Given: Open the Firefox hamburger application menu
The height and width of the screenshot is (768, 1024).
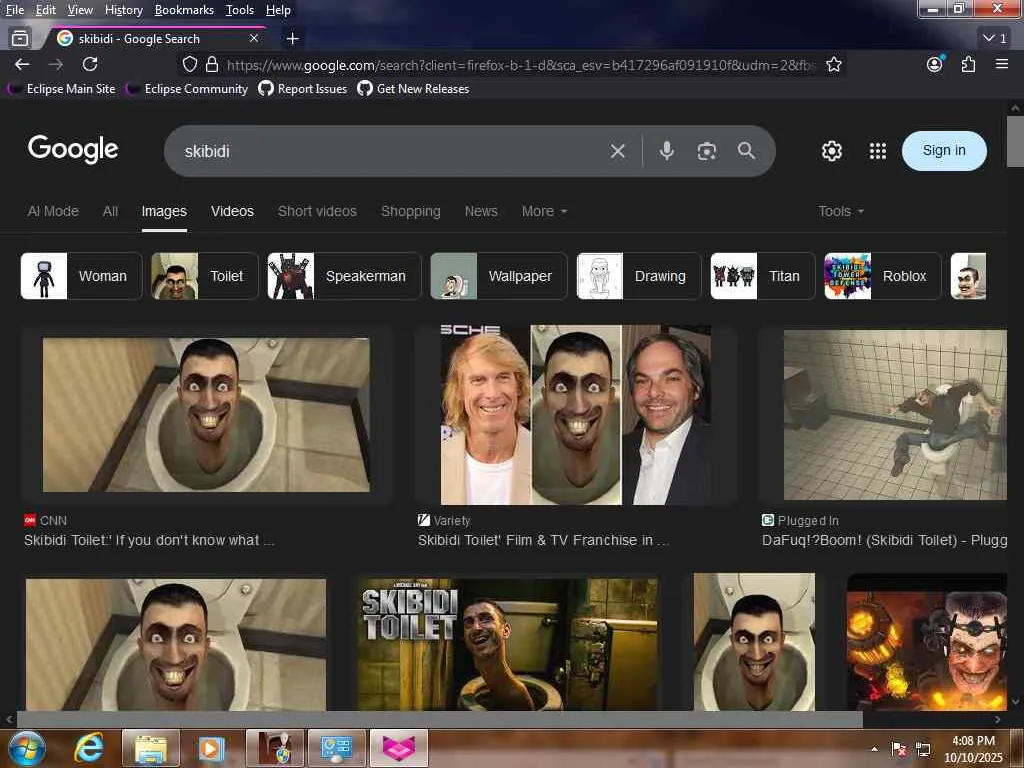Looking at the screenshot, I should [1002, 64].
